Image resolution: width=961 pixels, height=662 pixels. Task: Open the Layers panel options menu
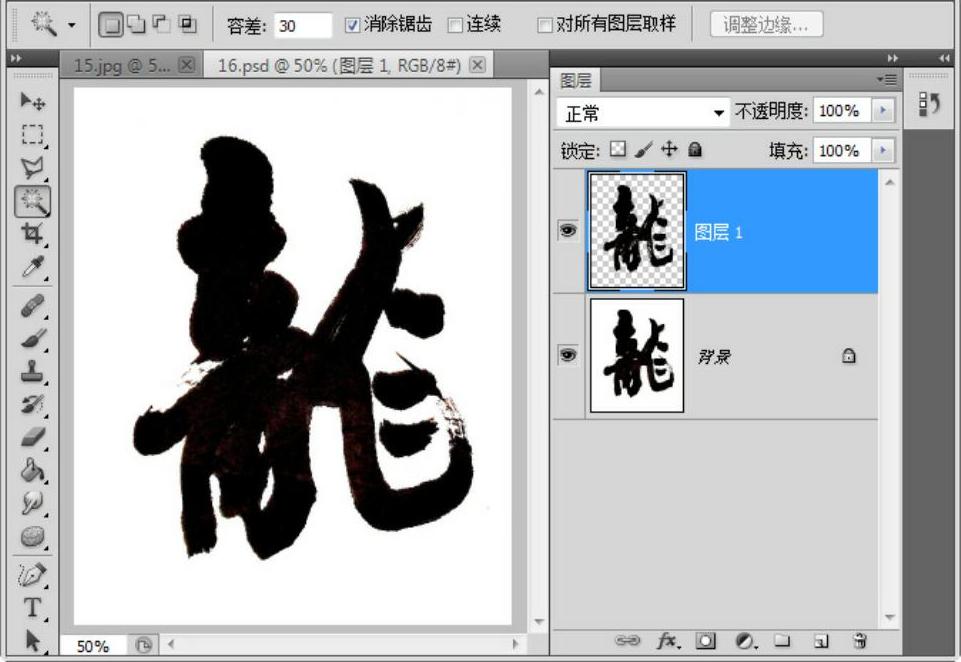pos(886,80)
